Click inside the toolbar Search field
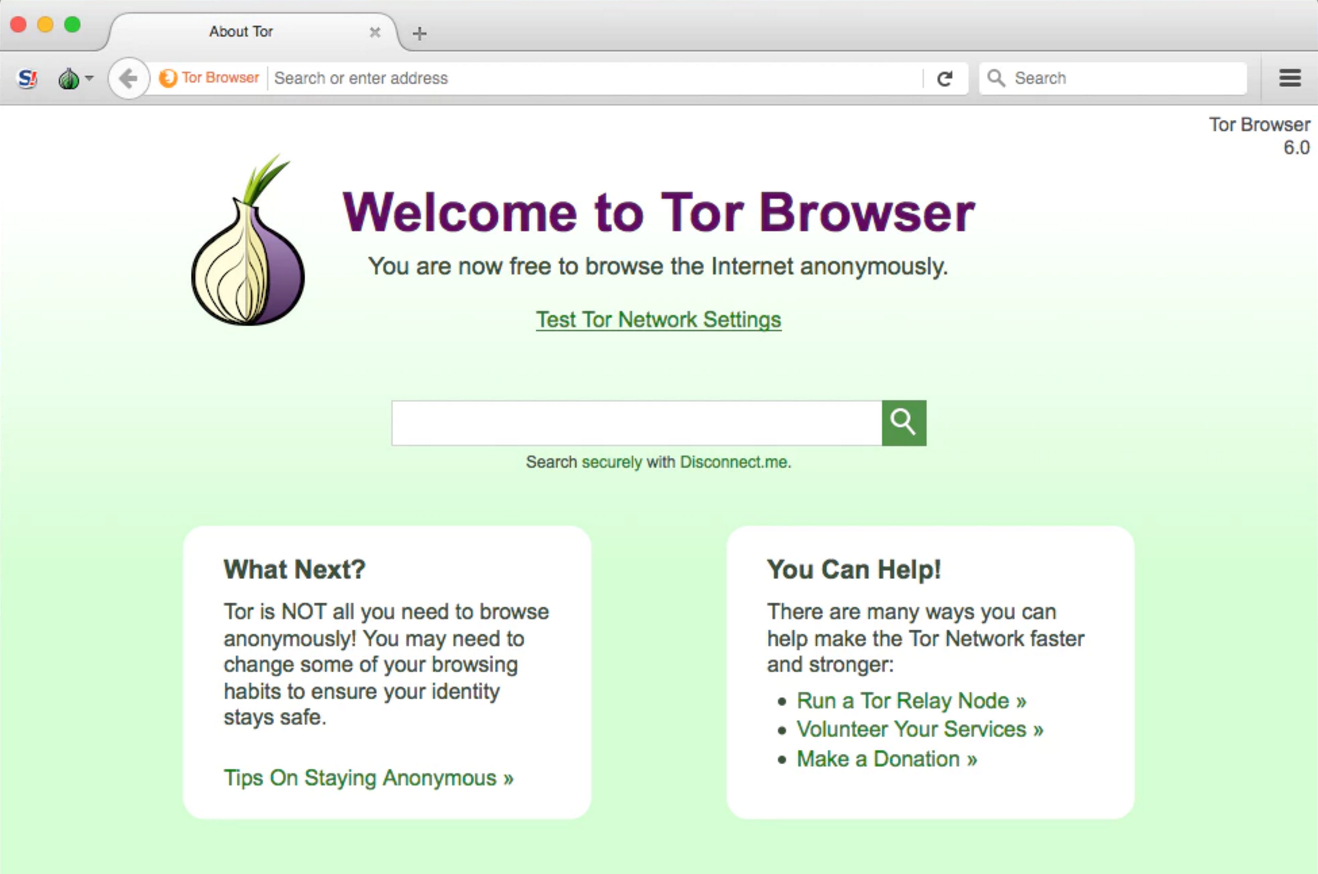 coord(1125,78)
